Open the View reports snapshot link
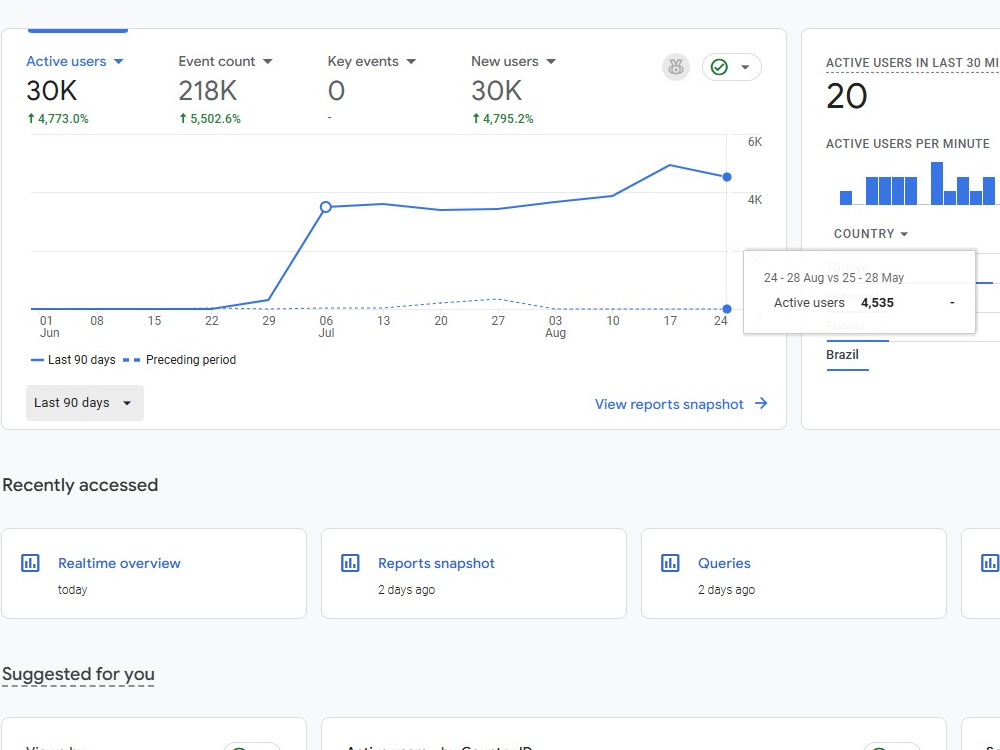This screenshot has height=750, width=1000. (x=669, y=404)
